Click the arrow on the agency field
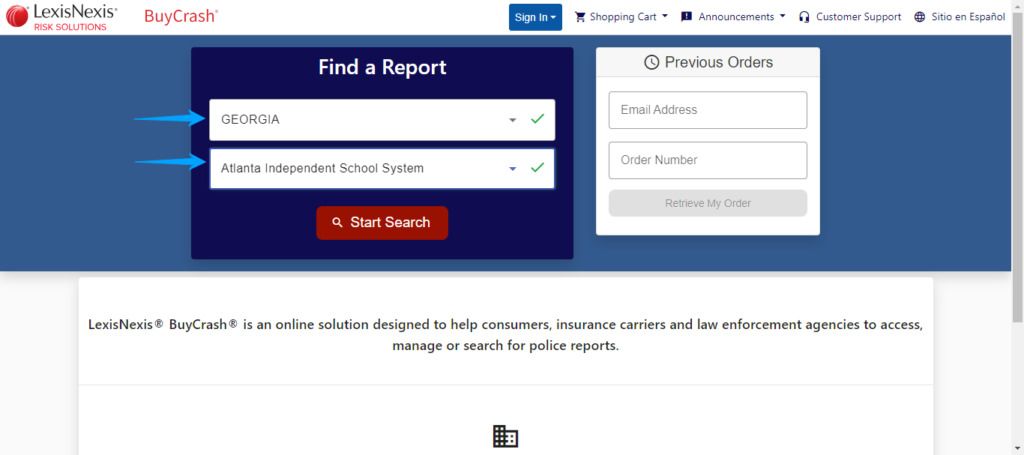Viewport: 1024px width, 455px height. [x=513, y=168]
